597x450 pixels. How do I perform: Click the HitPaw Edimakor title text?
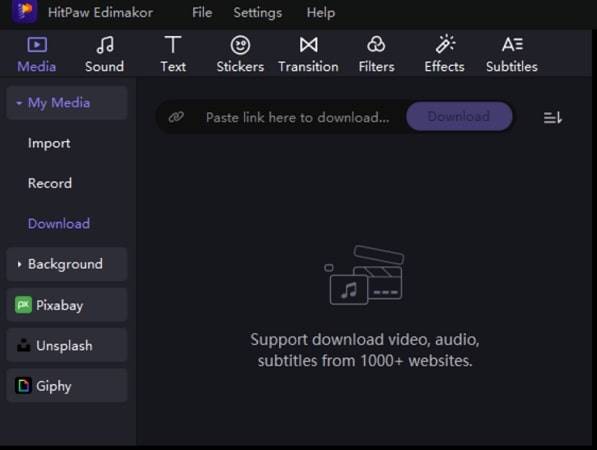[x=101, y=13]
